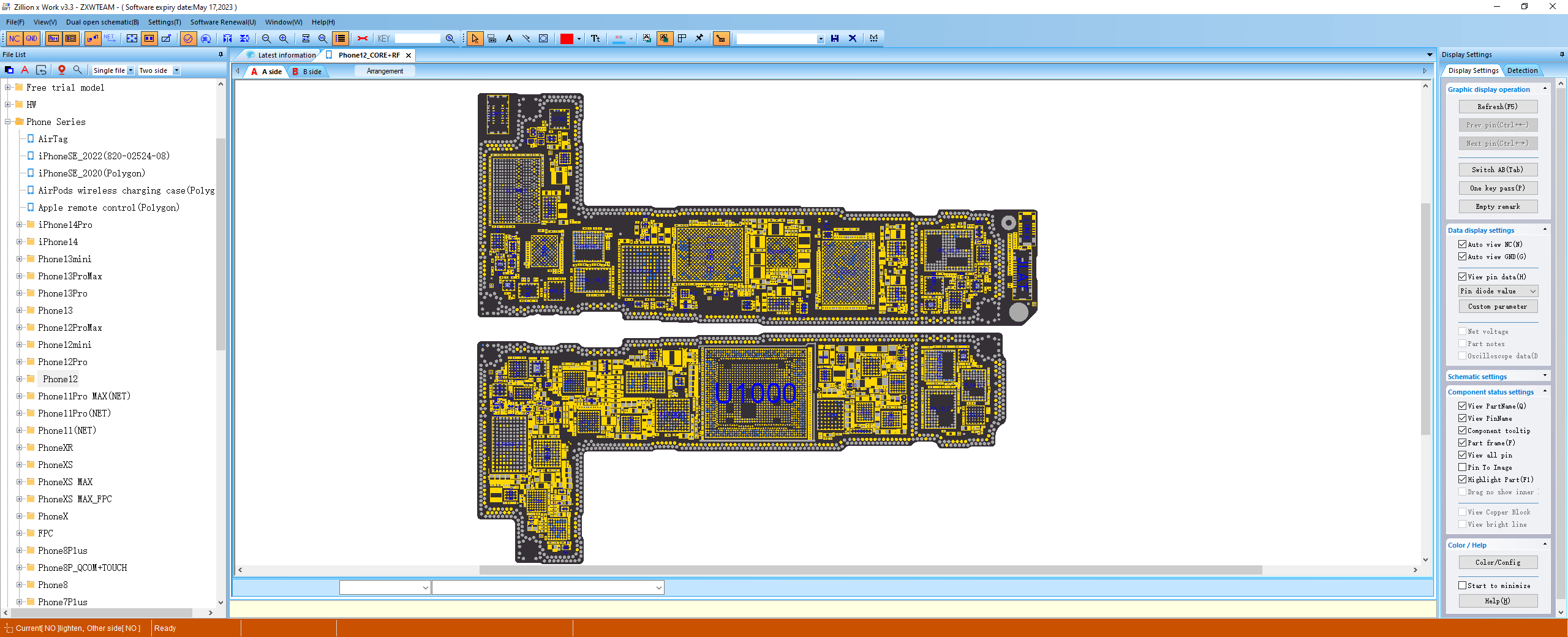Select the arrow pointer tool
The width and height of the screenshot is (1568, 637).
[475, 39]
